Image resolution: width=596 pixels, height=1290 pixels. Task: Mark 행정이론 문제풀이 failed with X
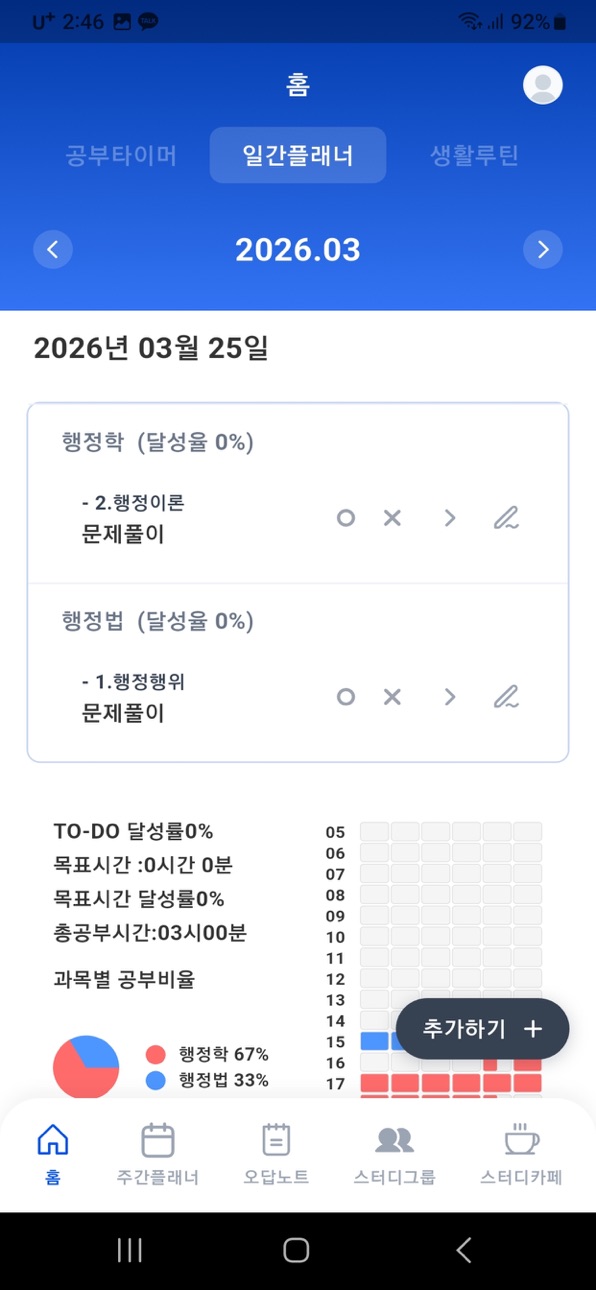(x=392, y=518)
